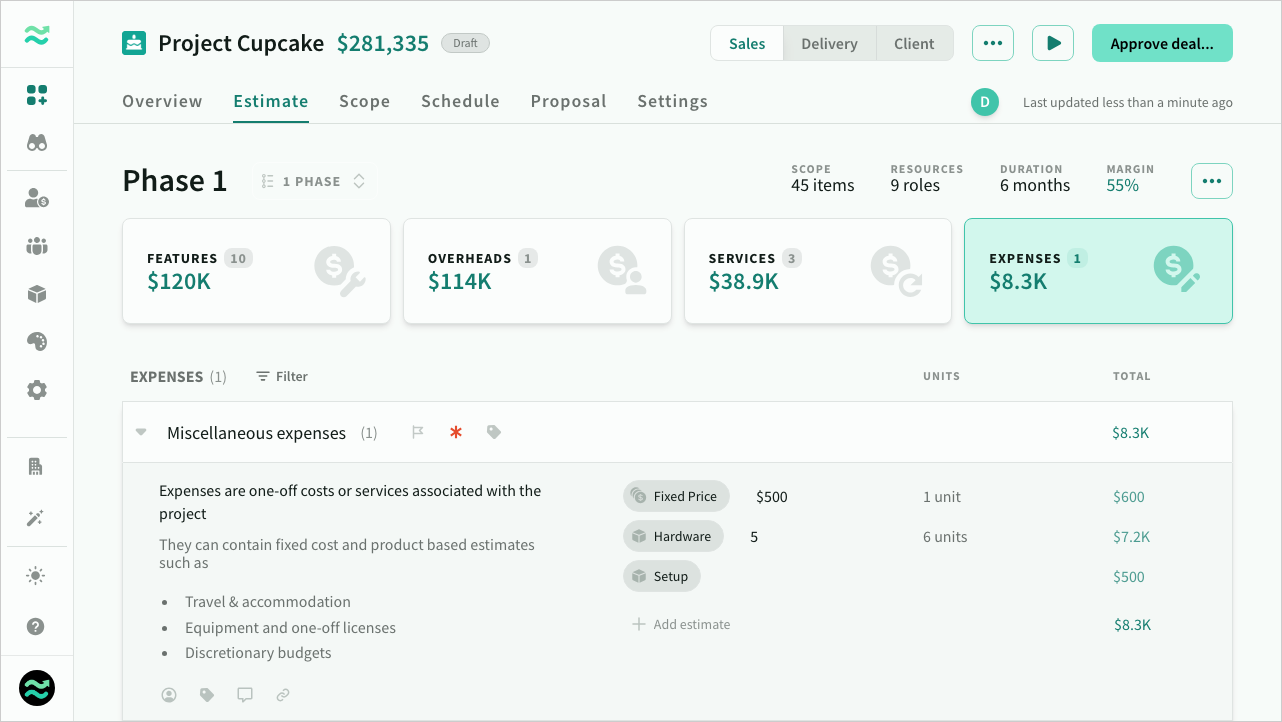Viewport: 1282px width, 722px height.
Task: Toggle light mode sun icon
Action: coord(37,575)
